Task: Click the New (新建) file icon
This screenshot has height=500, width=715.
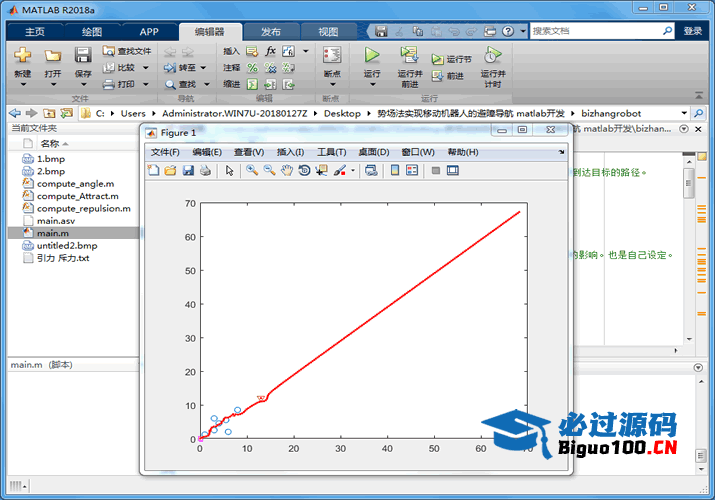Action: coord(22,56)
